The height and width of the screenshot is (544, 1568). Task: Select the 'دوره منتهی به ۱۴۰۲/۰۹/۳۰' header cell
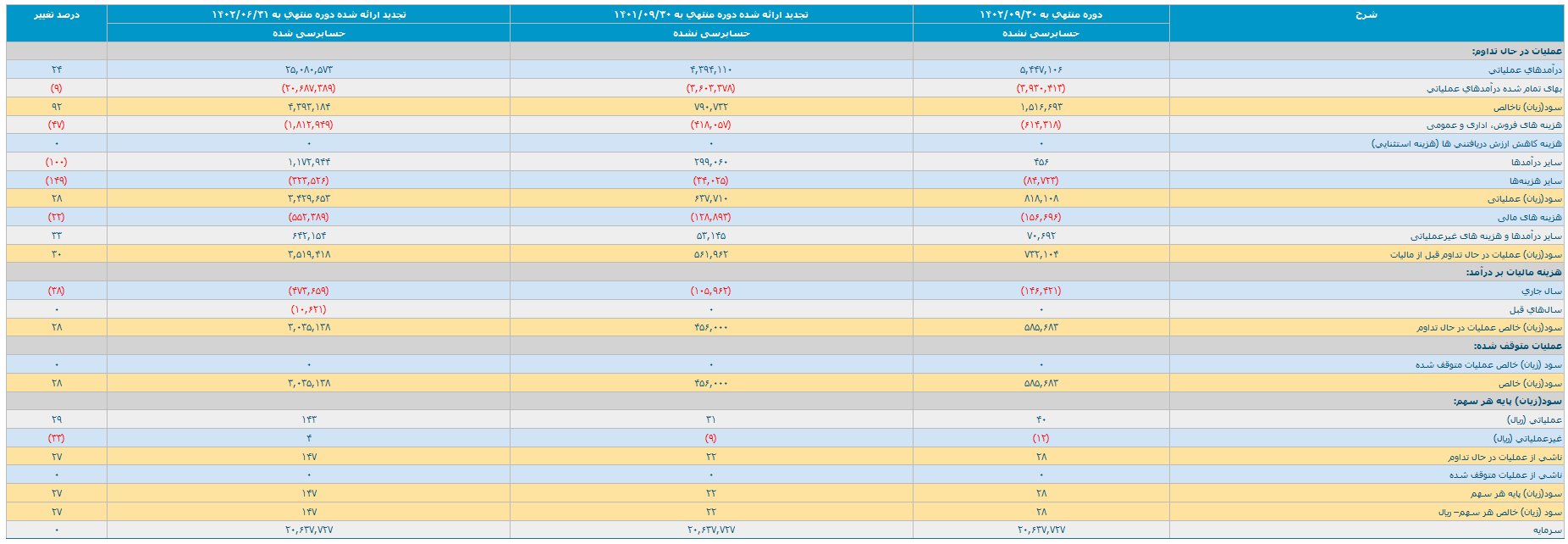tap(1041, 15)
